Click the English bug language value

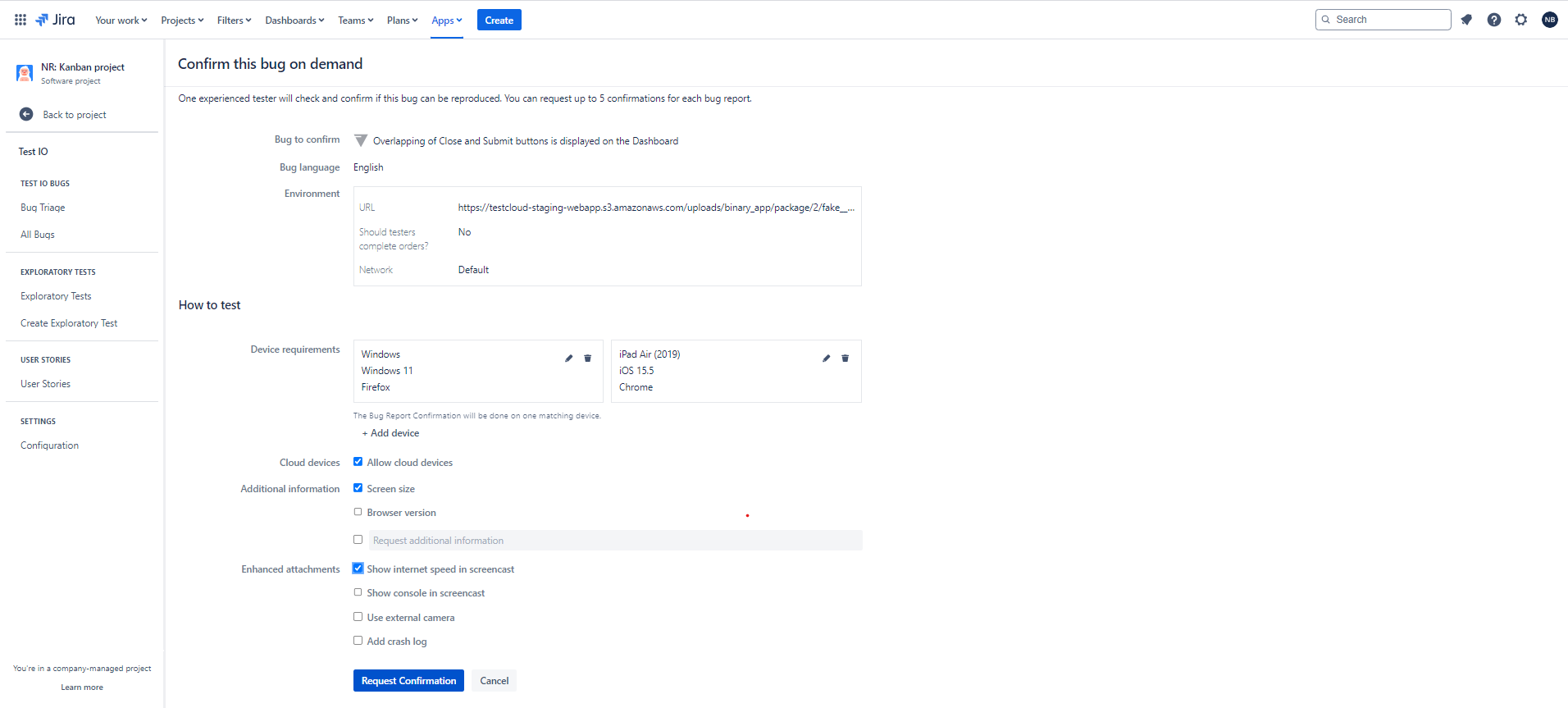(x=368, y=167)
